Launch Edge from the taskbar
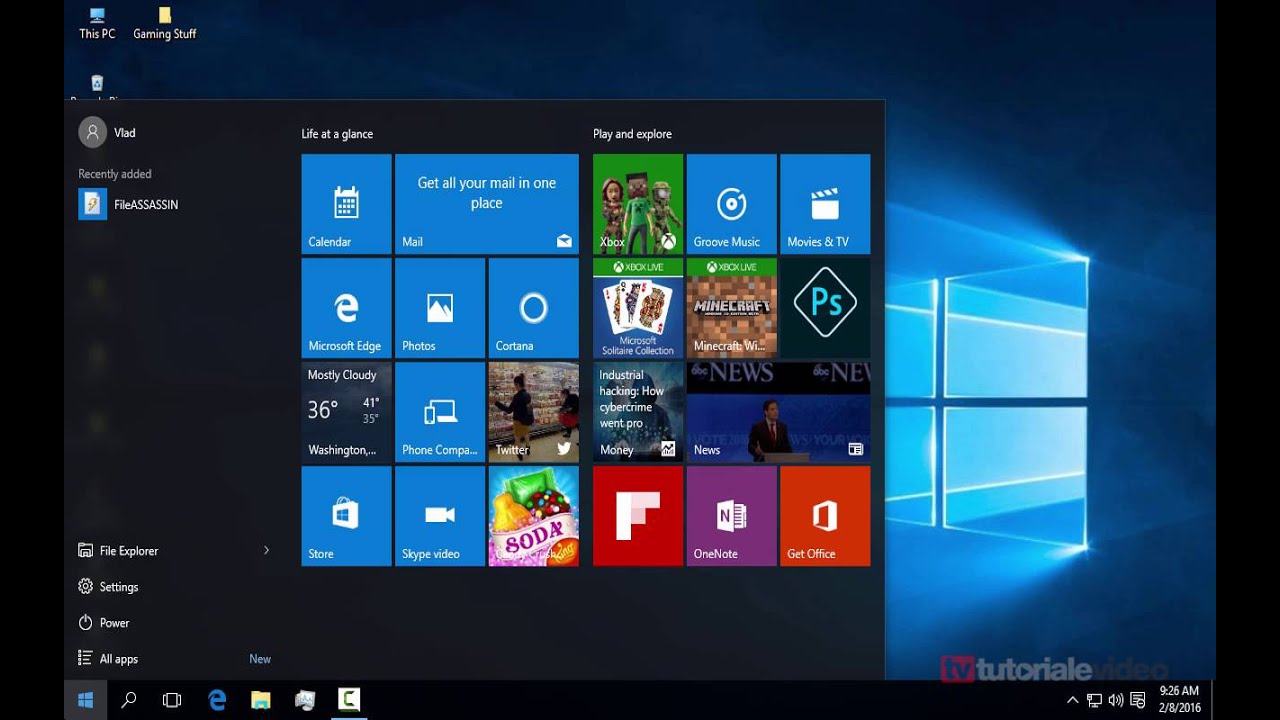Viewport: 1280px width, 720px height. pos(217,700)
